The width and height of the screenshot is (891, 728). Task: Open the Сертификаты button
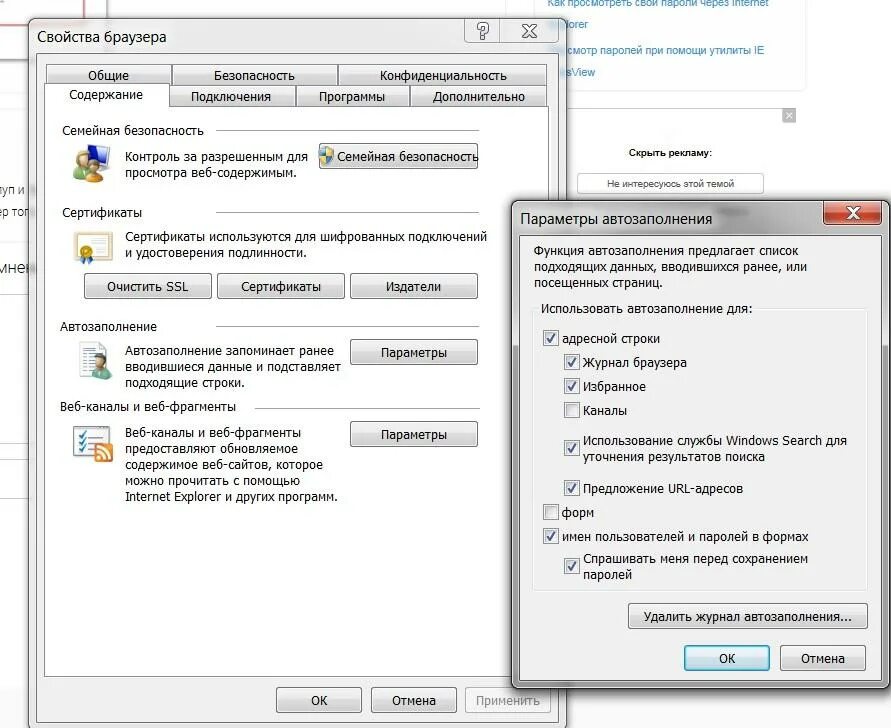click(x=281, y=286)
